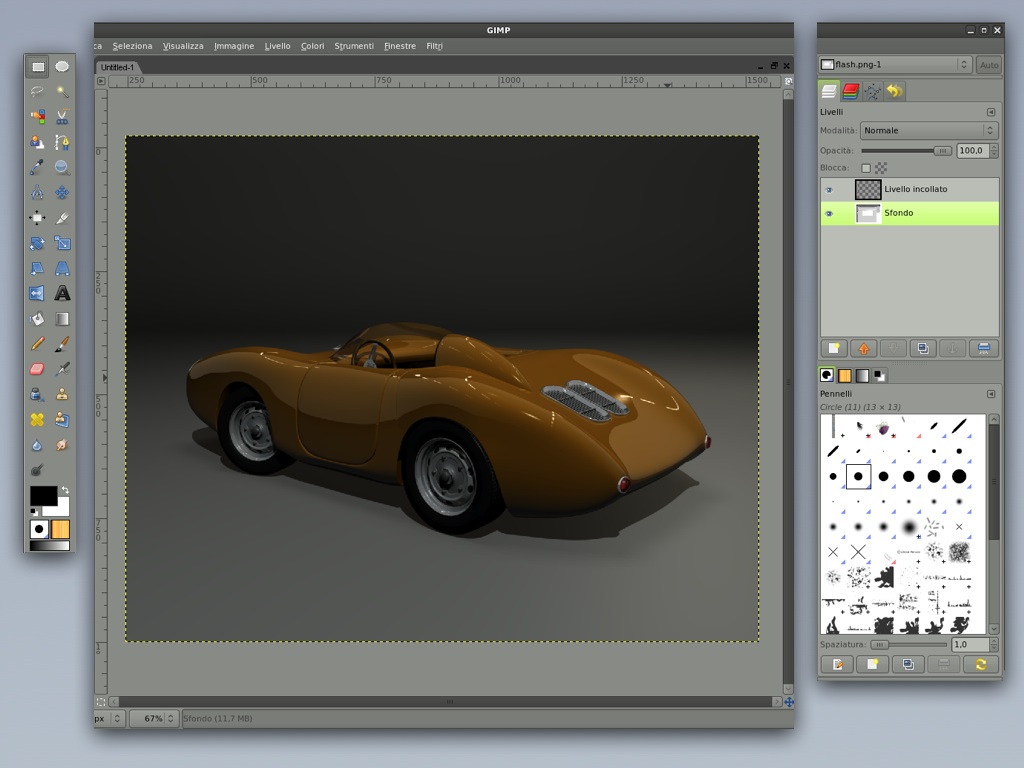Enable the Blocca alpha lock checkbox

tap(864, 167)
